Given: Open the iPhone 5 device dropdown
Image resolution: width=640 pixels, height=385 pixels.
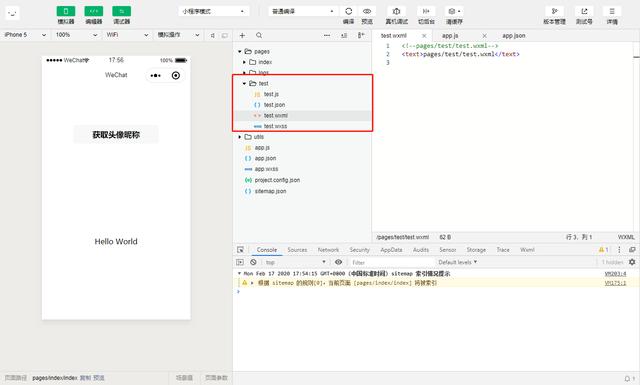Looking at the screenshot, I should click(25, 35).
